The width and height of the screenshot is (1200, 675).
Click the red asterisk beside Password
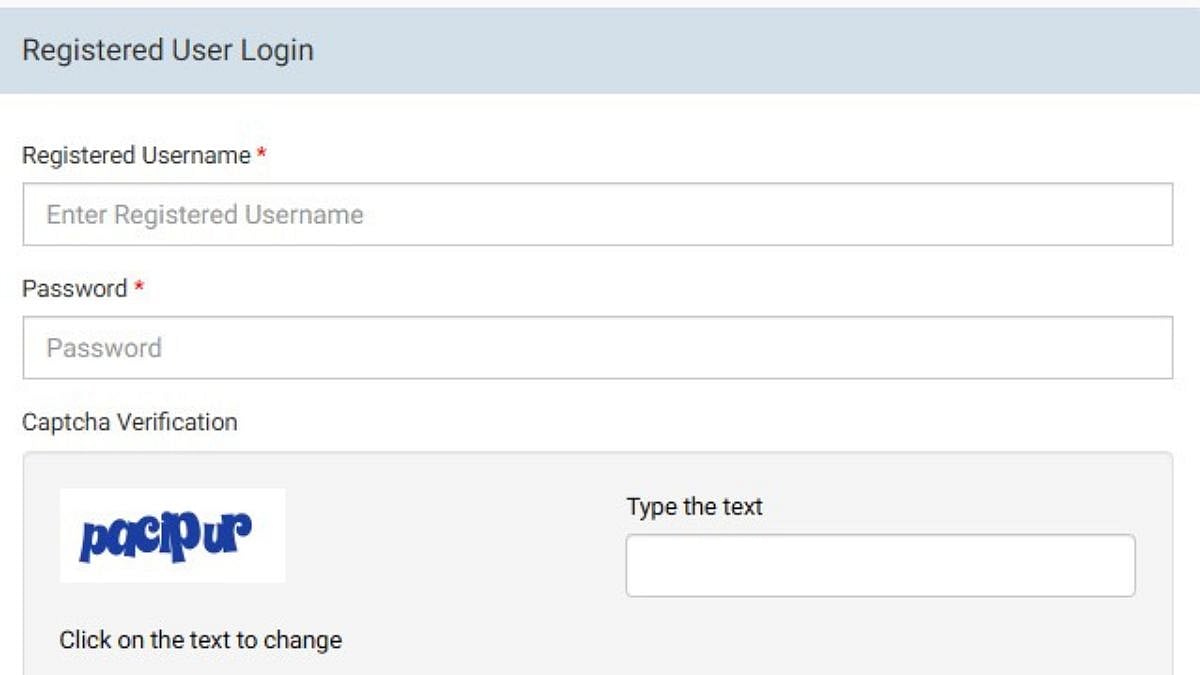coord(140,289)
